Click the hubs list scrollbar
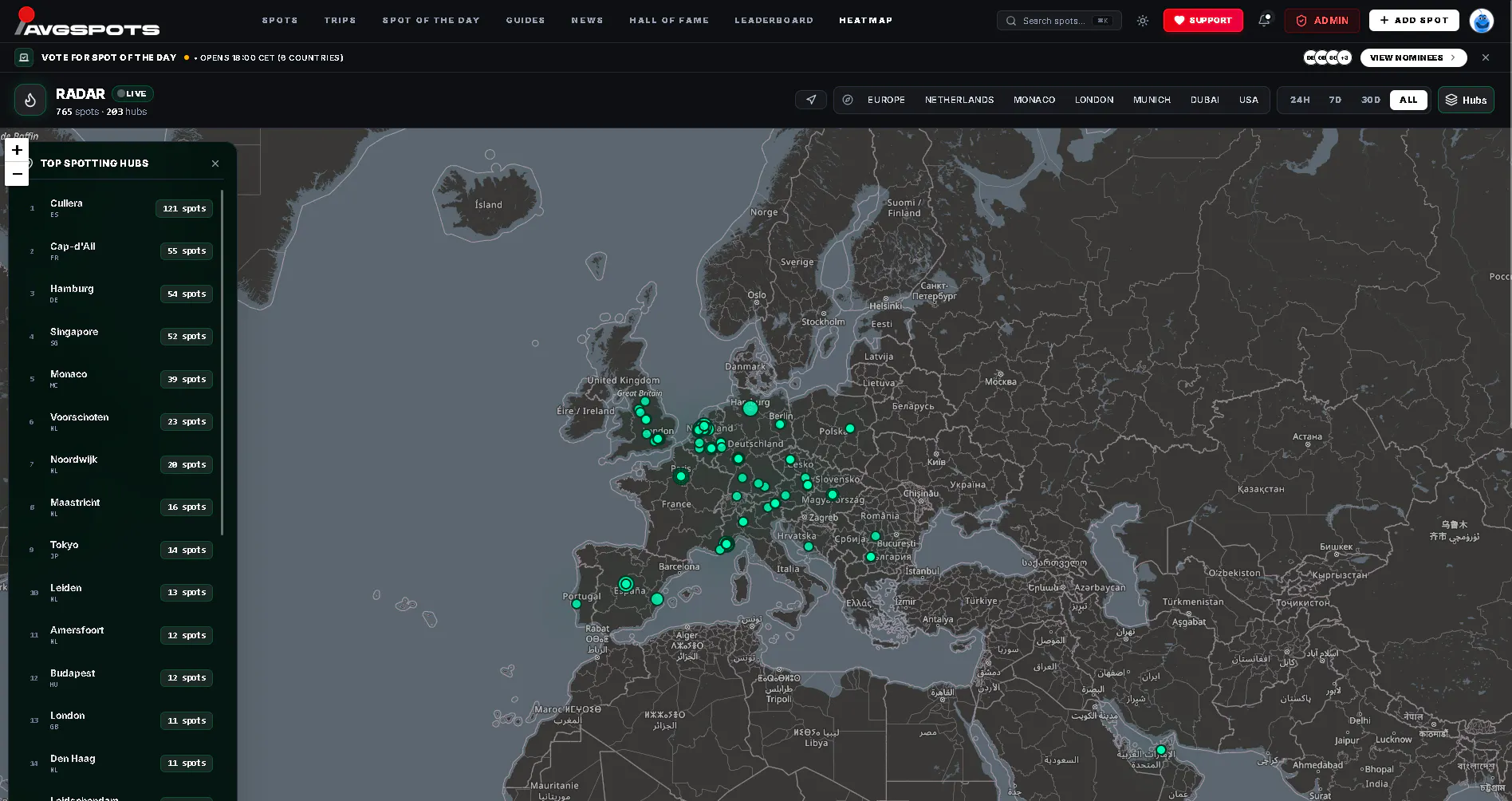The height and width of the screenshot is (801, 1512). (222, 363)
